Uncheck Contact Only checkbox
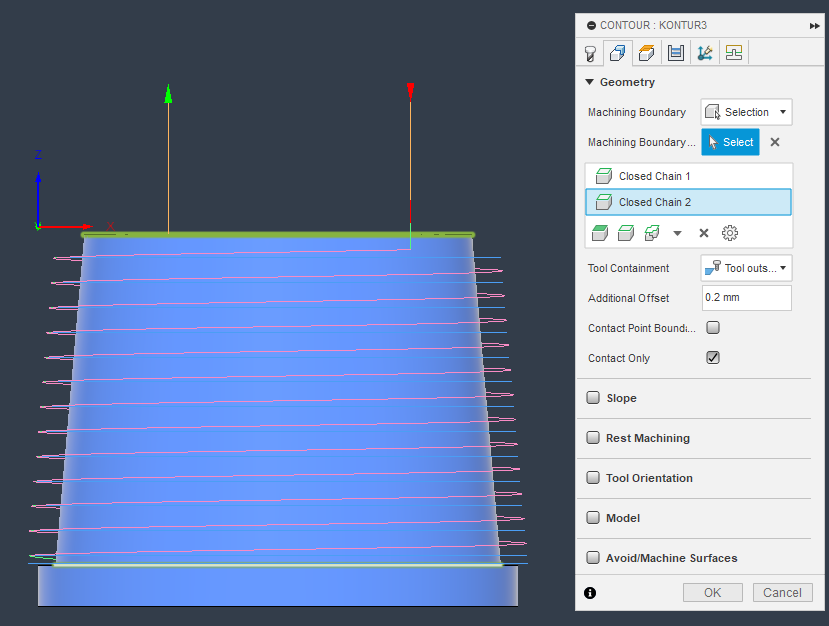This screenshot has height=626, width=829. point(713,358)
